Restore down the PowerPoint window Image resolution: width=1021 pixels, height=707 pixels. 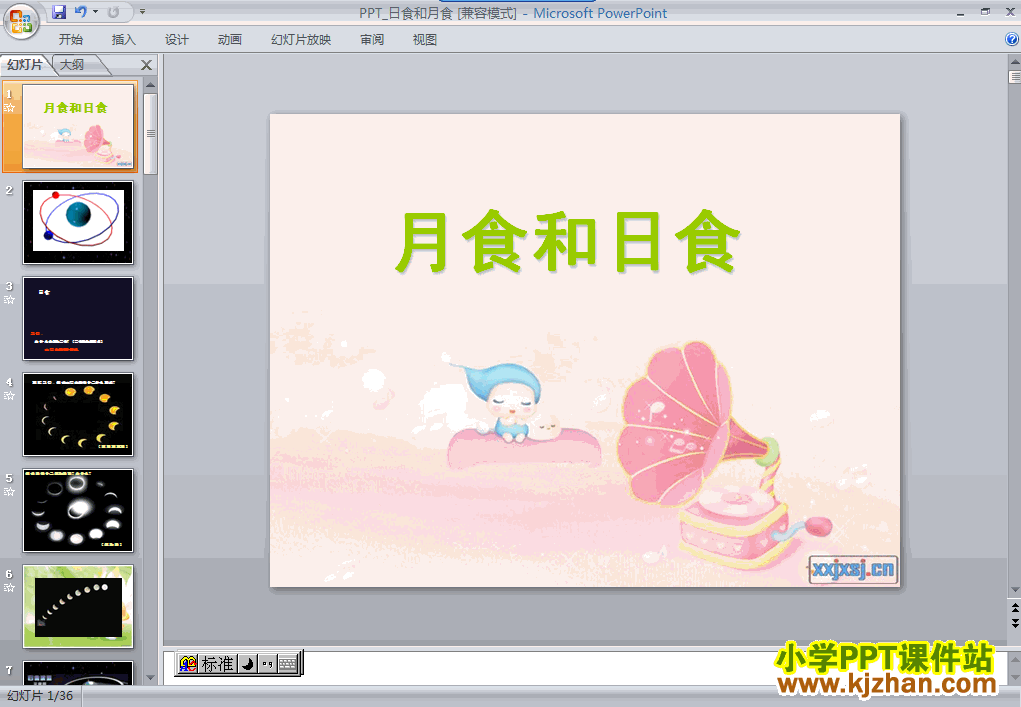[986, 12]
